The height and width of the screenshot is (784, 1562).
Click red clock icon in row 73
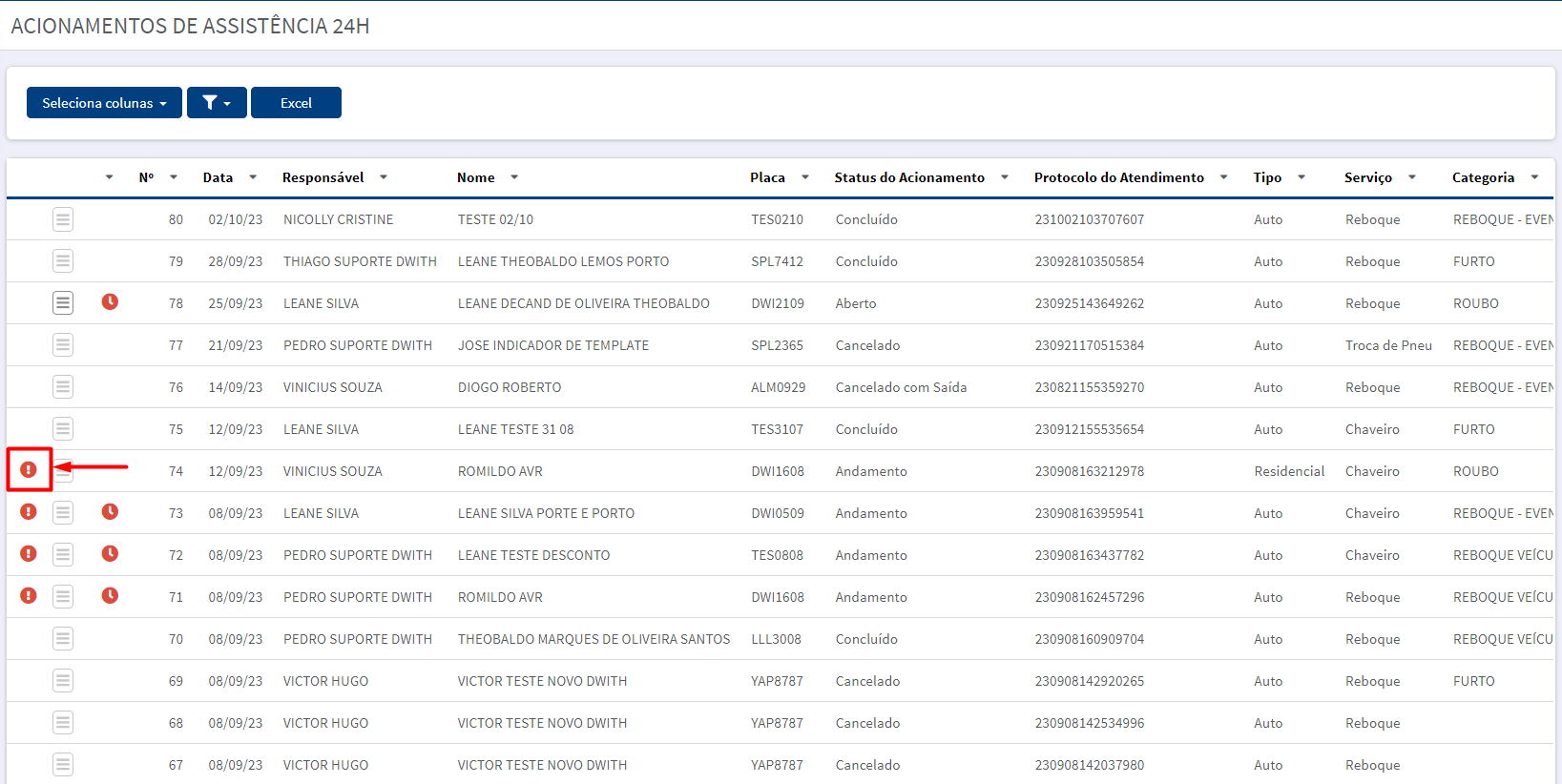coord(111,512)
